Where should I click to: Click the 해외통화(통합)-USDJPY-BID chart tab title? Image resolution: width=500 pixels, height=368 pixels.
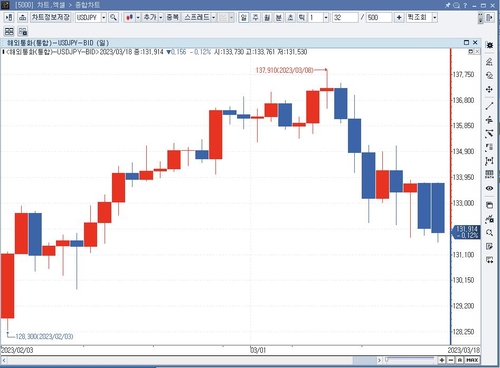coord(58,43)
